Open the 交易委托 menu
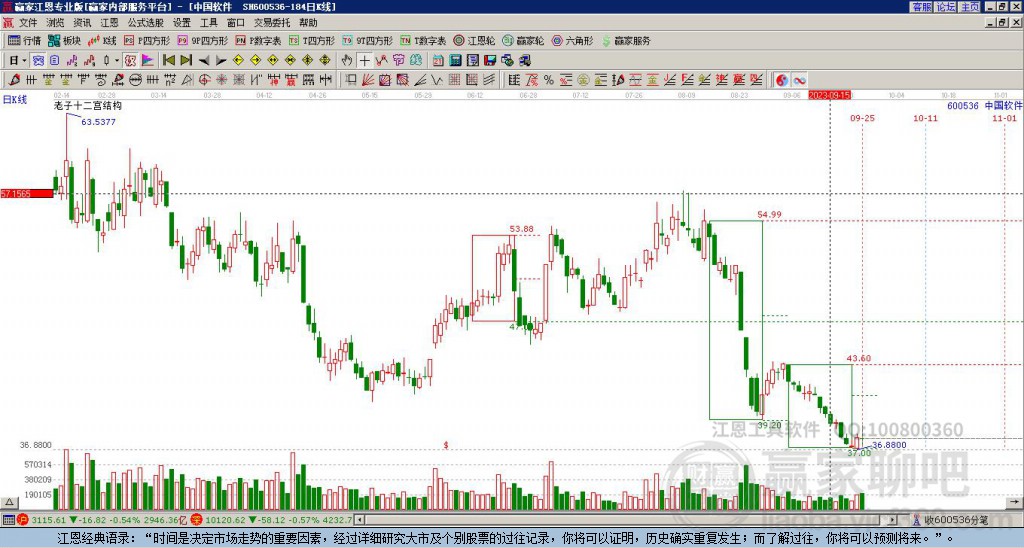The image size is (1024, 548). [272, 23]
